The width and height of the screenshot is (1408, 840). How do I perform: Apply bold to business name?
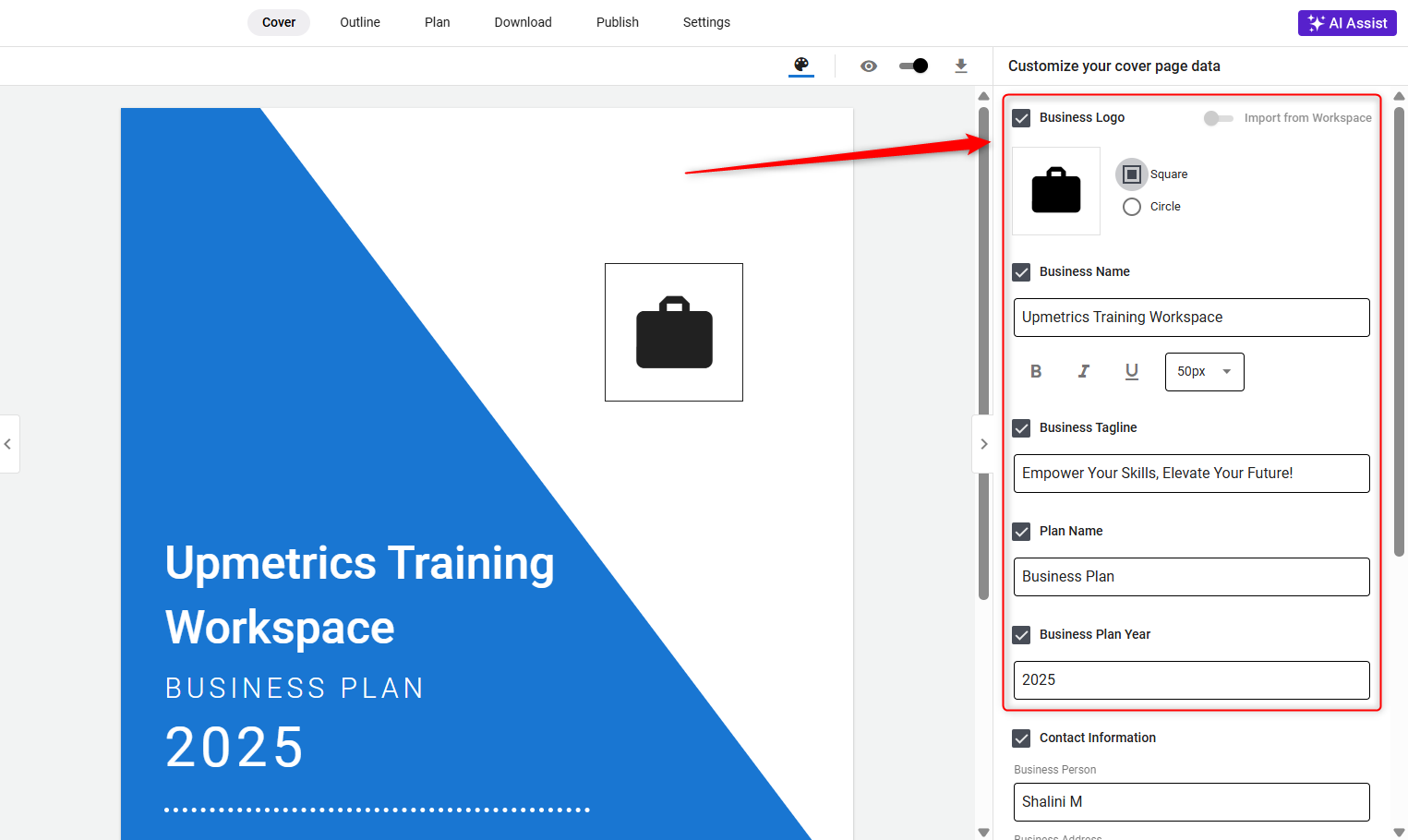[1036, 371]
